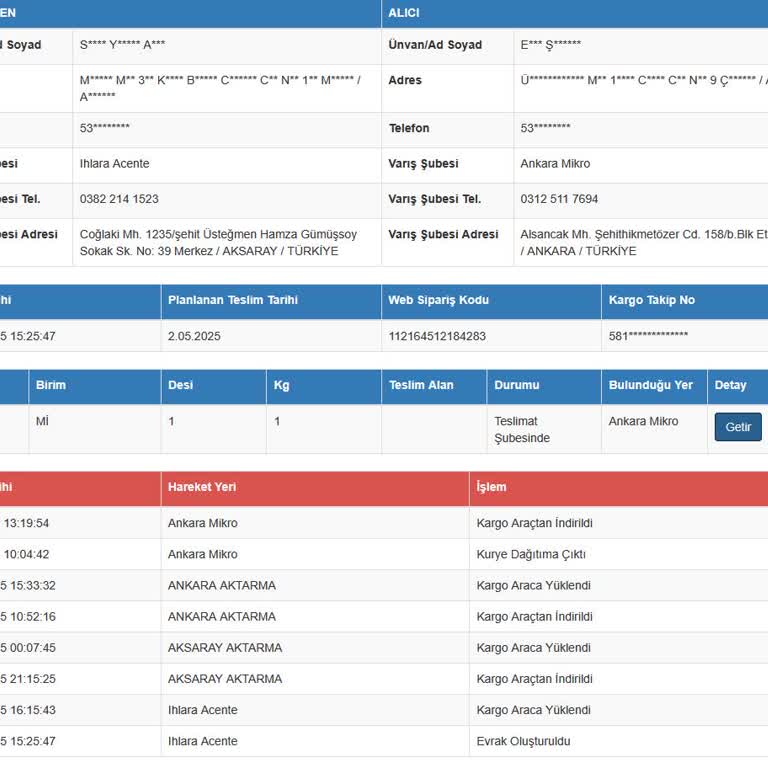Click the arrival branch phone 0312 511 7694

(x=559, y=199)
